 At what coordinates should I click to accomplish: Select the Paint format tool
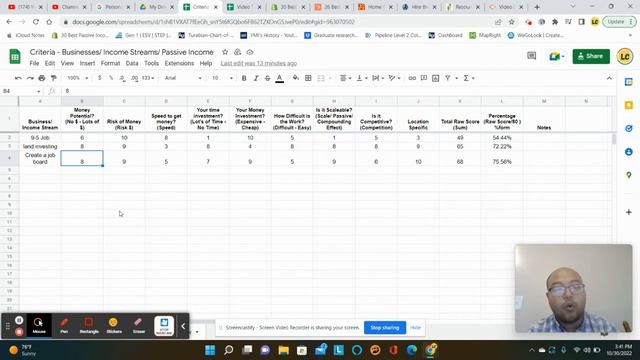[53, 78]
